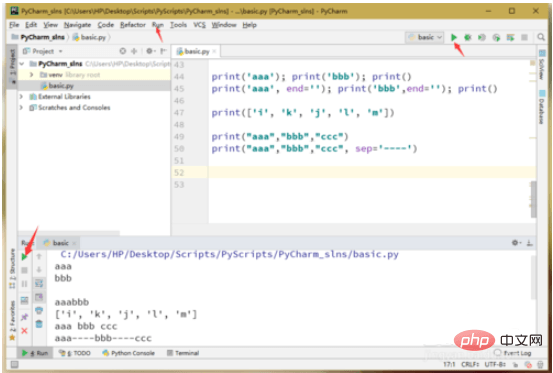Toggle the 1: Project side tab
Screen dimensions: 553x373
[x=12, y=67]
